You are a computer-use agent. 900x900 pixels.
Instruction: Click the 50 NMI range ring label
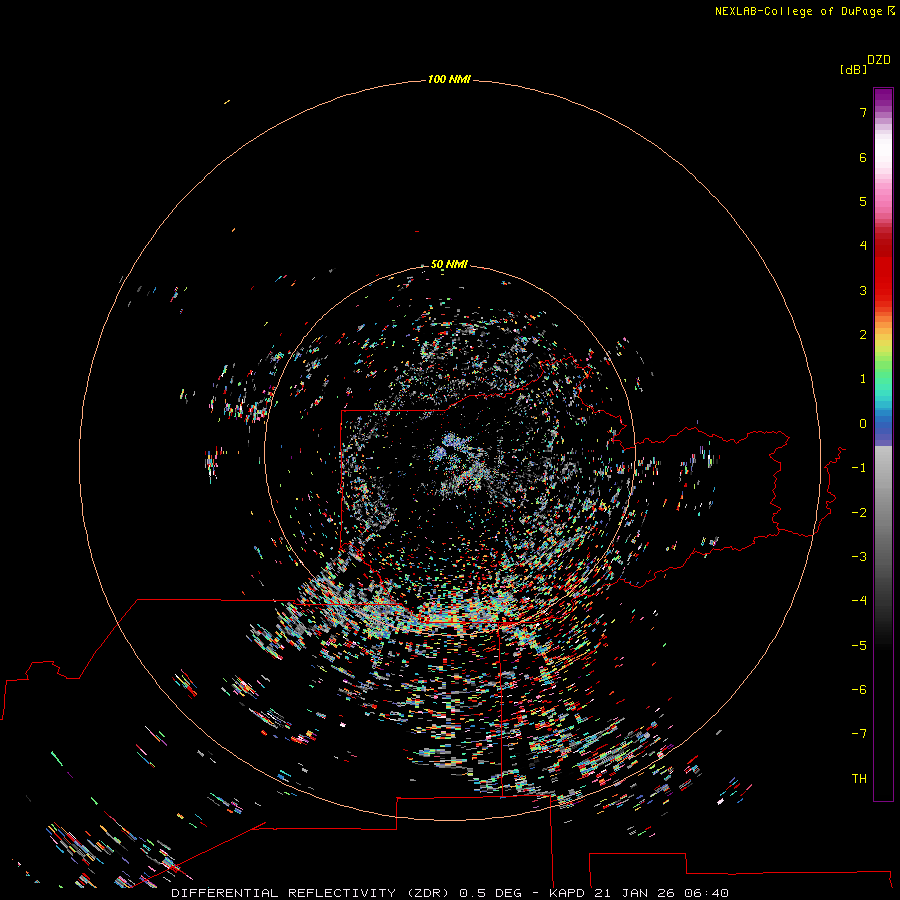pyautogui.click(x=449, y=264)
